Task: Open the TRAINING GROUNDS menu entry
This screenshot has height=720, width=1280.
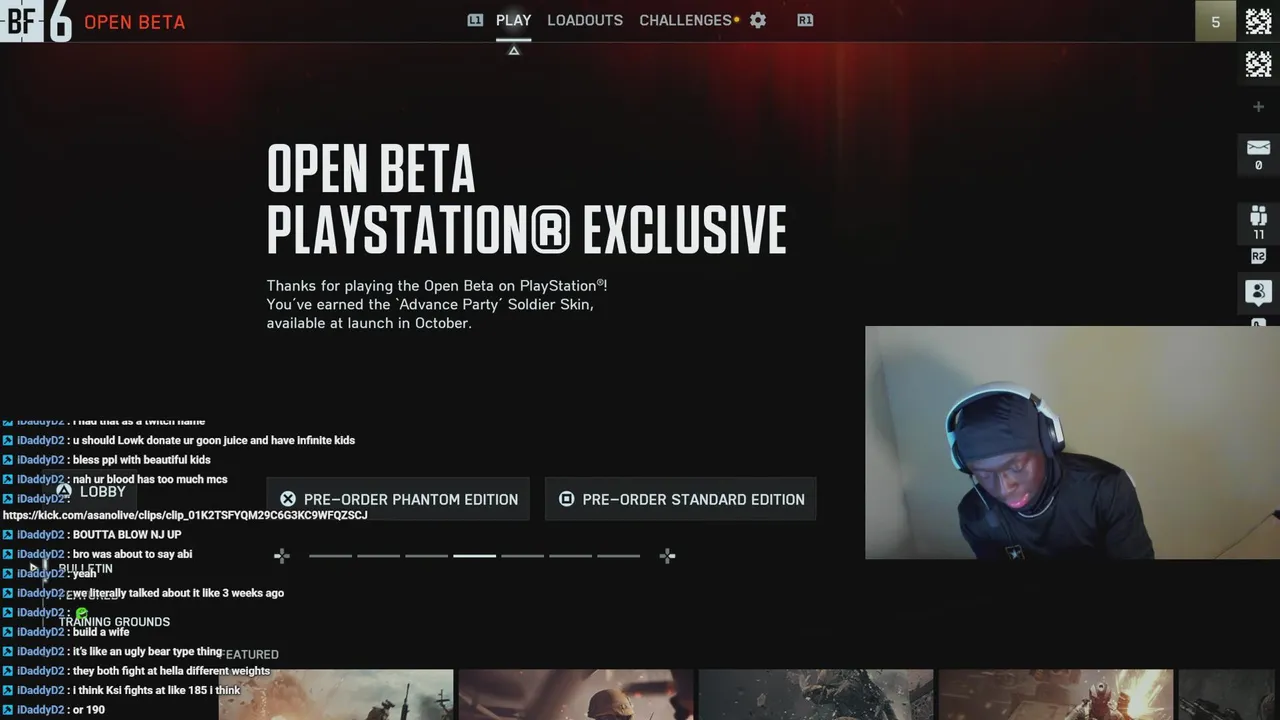Action: point(114,622)
